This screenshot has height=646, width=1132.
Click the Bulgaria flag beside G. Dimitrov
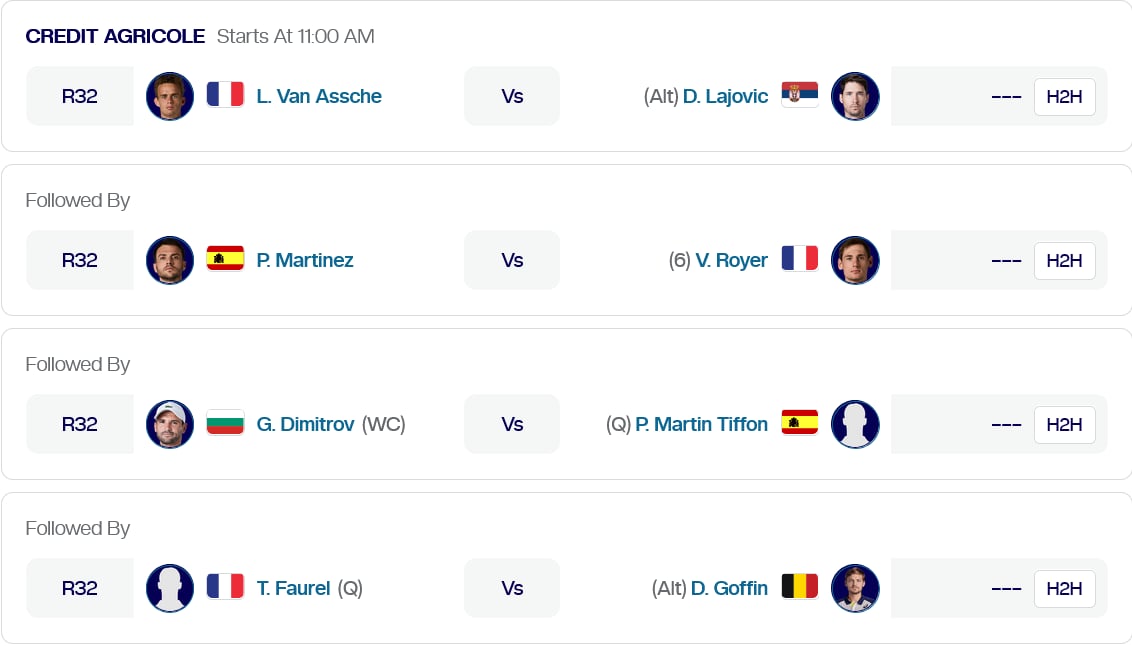pyautogui.click(x=225, y=424)
